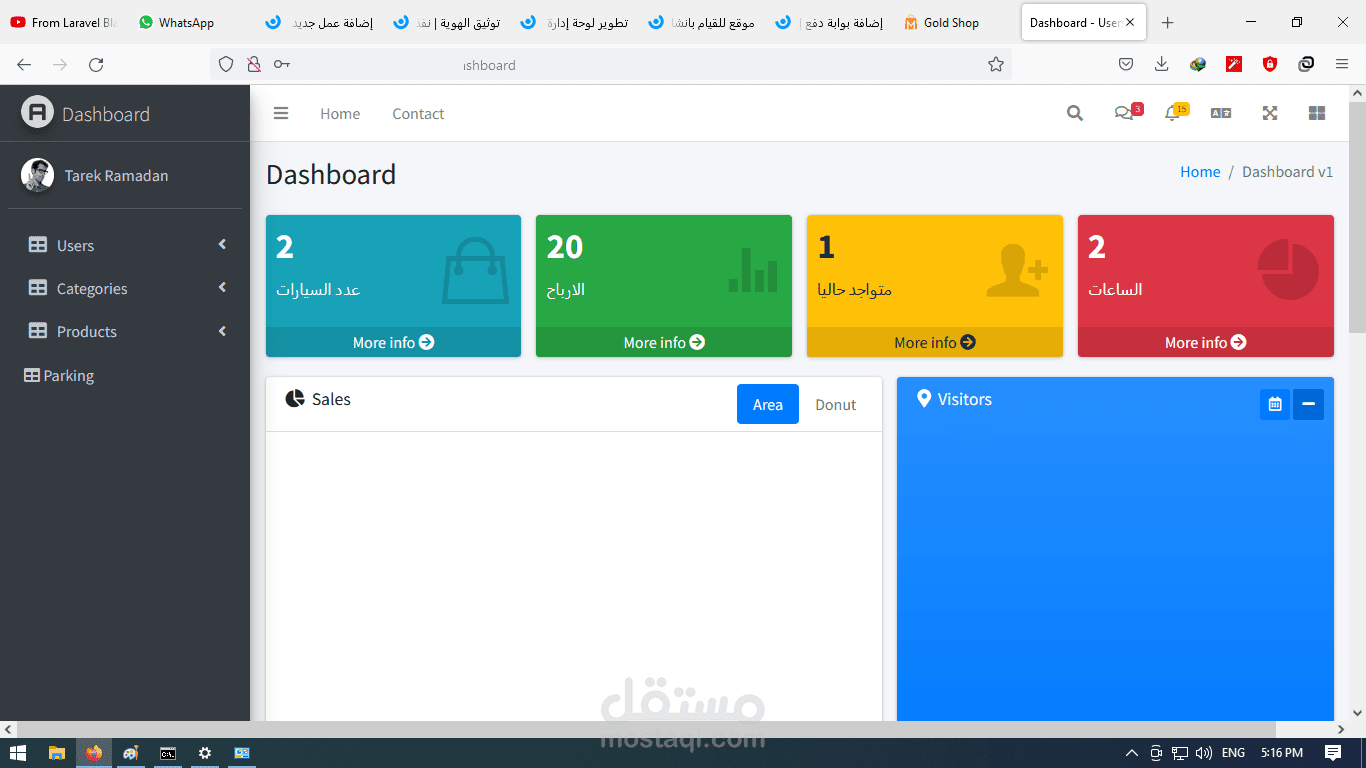The height and width of the screenshot is (768, 1366).
Task: Open the Visitors card calendar icon button
Action: [1275, 404]
